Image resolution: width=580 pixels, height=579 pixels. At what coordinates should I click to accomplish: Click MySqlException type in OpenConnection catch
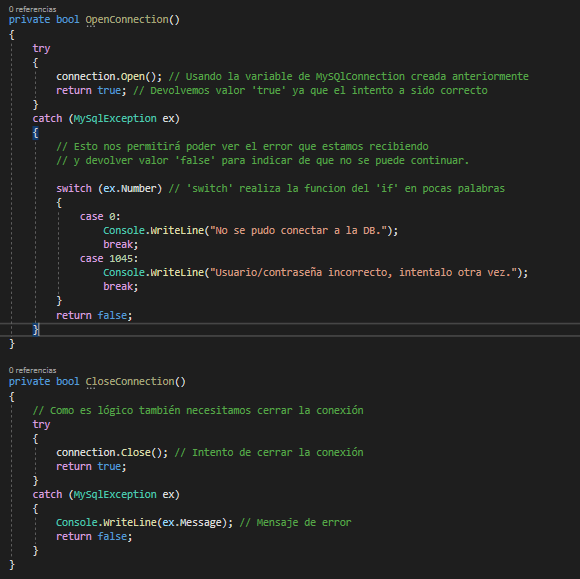click(x=115, y=119)
